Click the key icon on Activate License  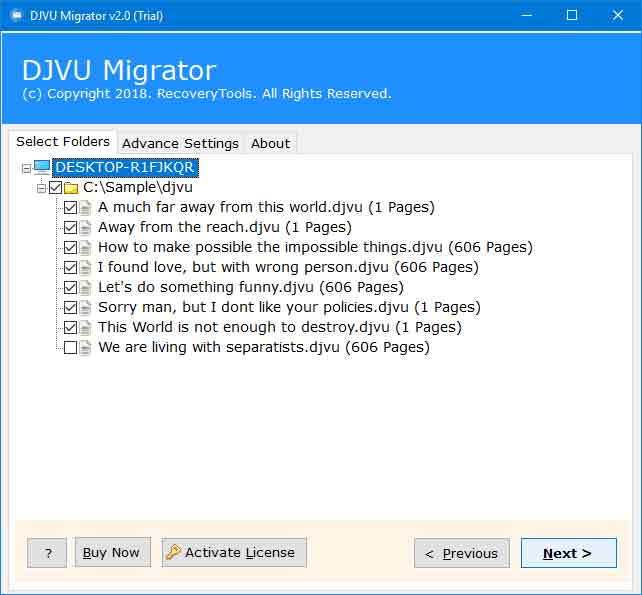click(173, 553)
